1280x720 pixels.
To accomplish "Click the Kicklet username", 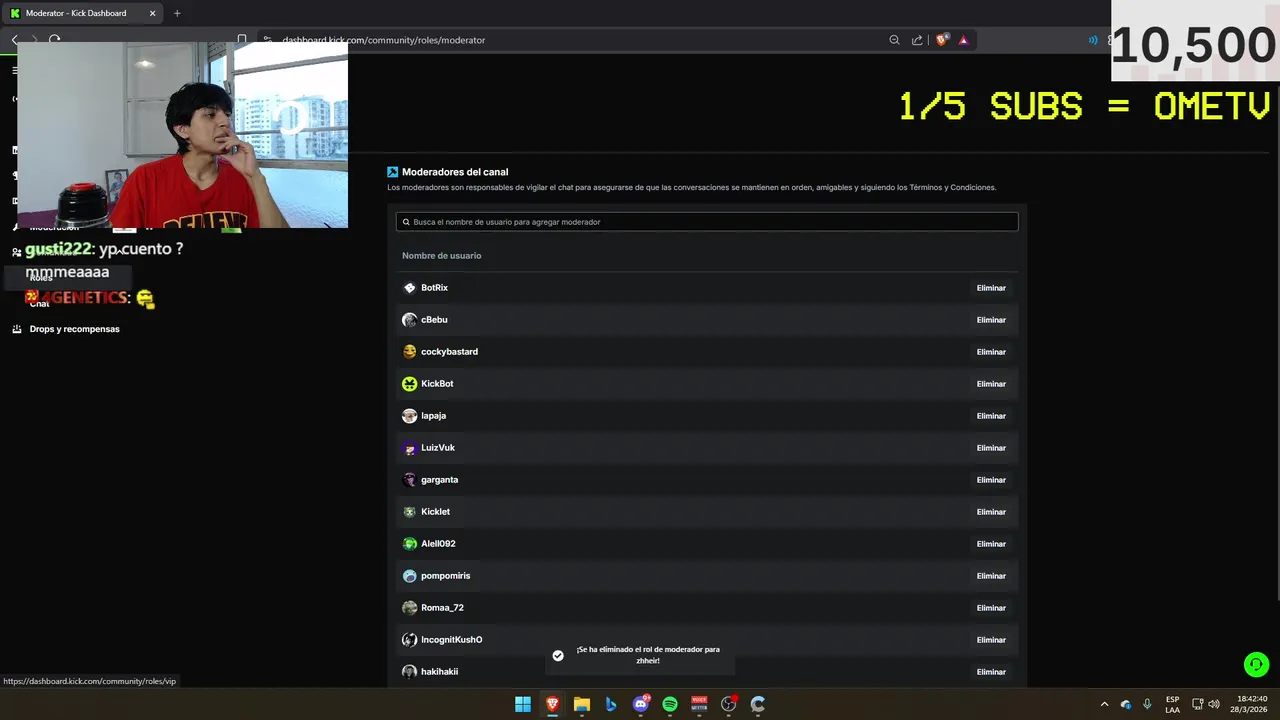I will [x=435, y=512].
